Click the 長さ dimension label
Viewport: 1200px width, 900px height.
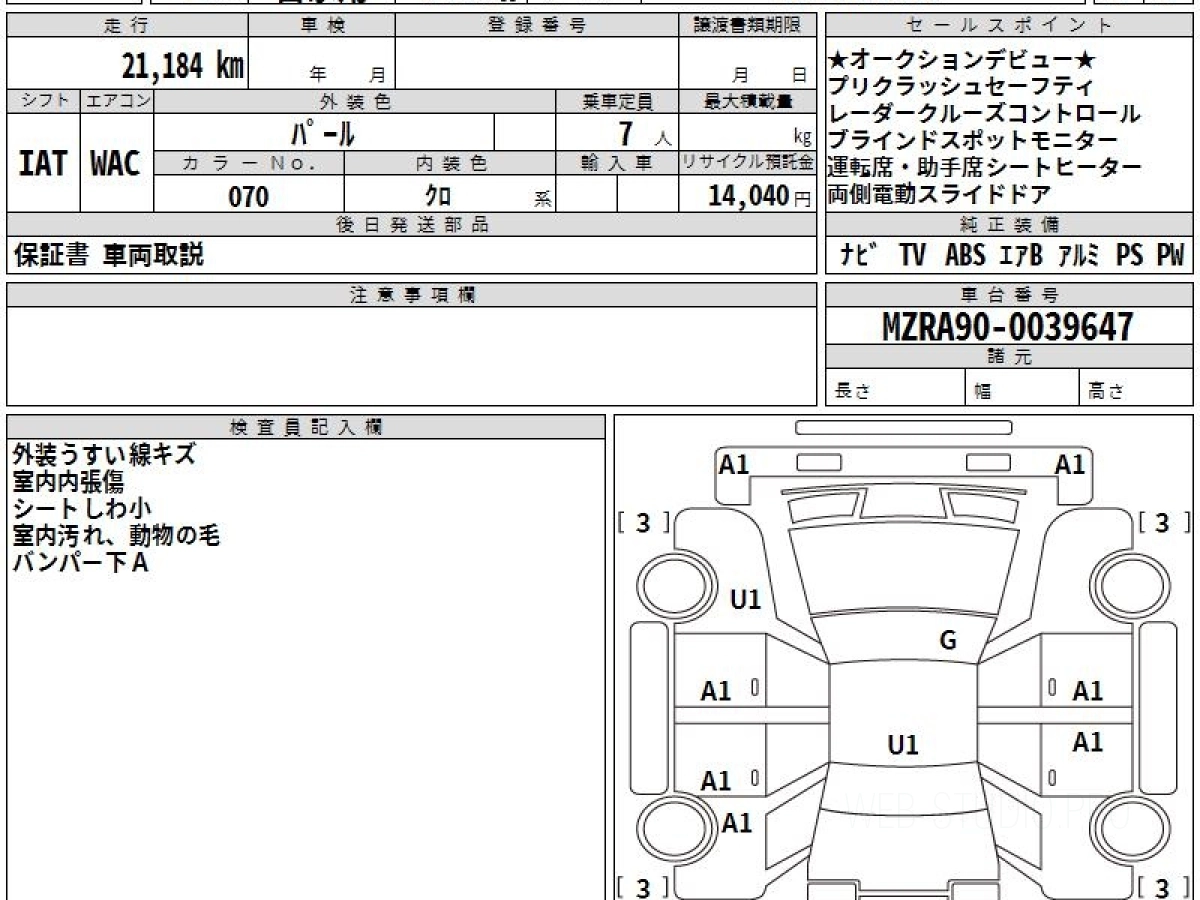click(x=852, y=391)
